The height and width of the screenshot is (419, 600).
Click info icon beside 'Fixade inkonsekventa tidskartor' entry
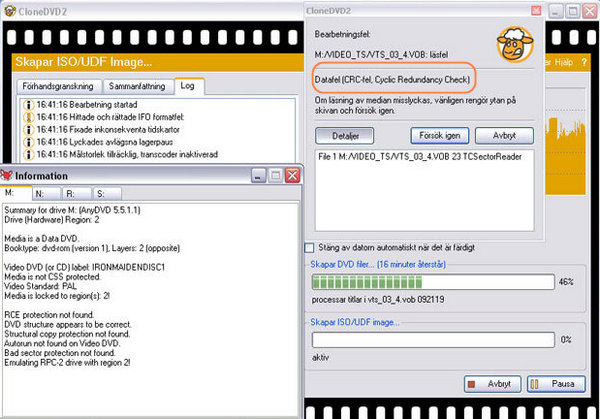click(28, 130)
